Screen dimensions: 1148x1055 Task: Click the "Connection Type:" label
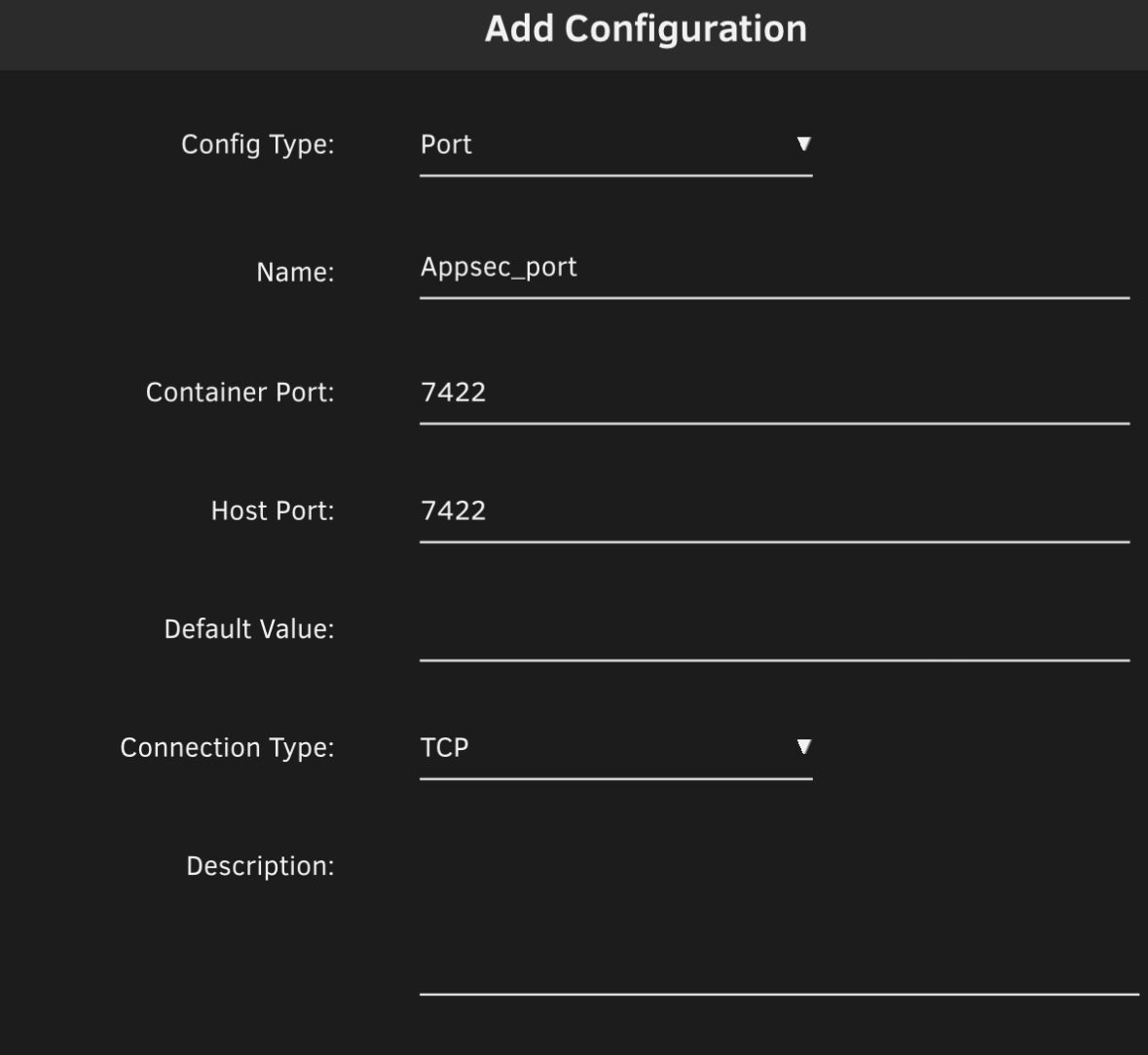click(227, 748)
